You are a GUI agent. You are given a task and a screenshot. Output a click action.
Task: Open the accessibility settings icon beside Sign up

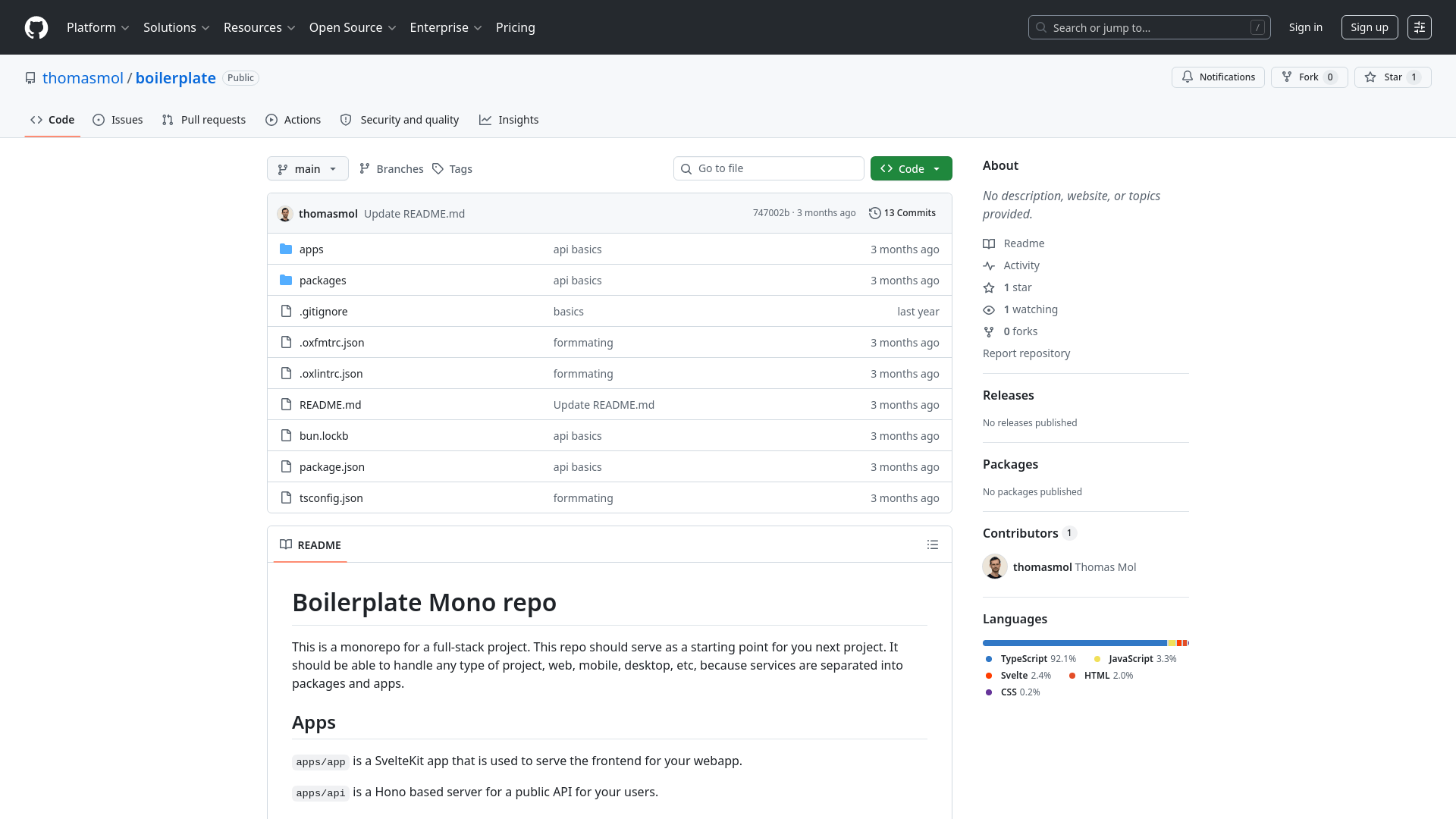point(1420,27)
